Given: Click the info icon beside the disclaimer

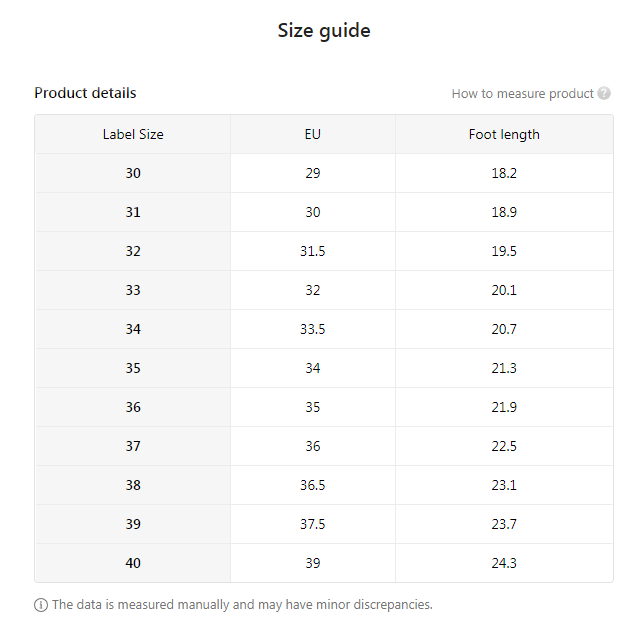Looking at the screenshot, I should tap(41, 605).
